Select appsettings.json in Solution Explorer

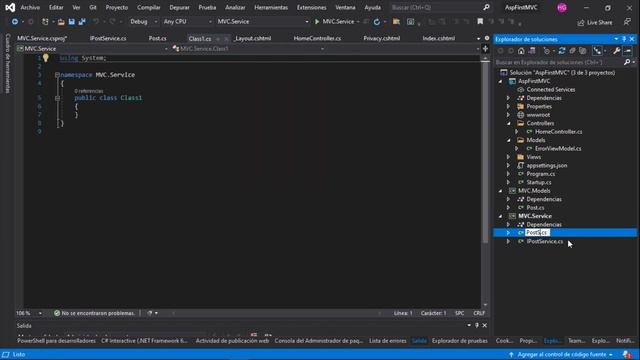coord(547,166)
